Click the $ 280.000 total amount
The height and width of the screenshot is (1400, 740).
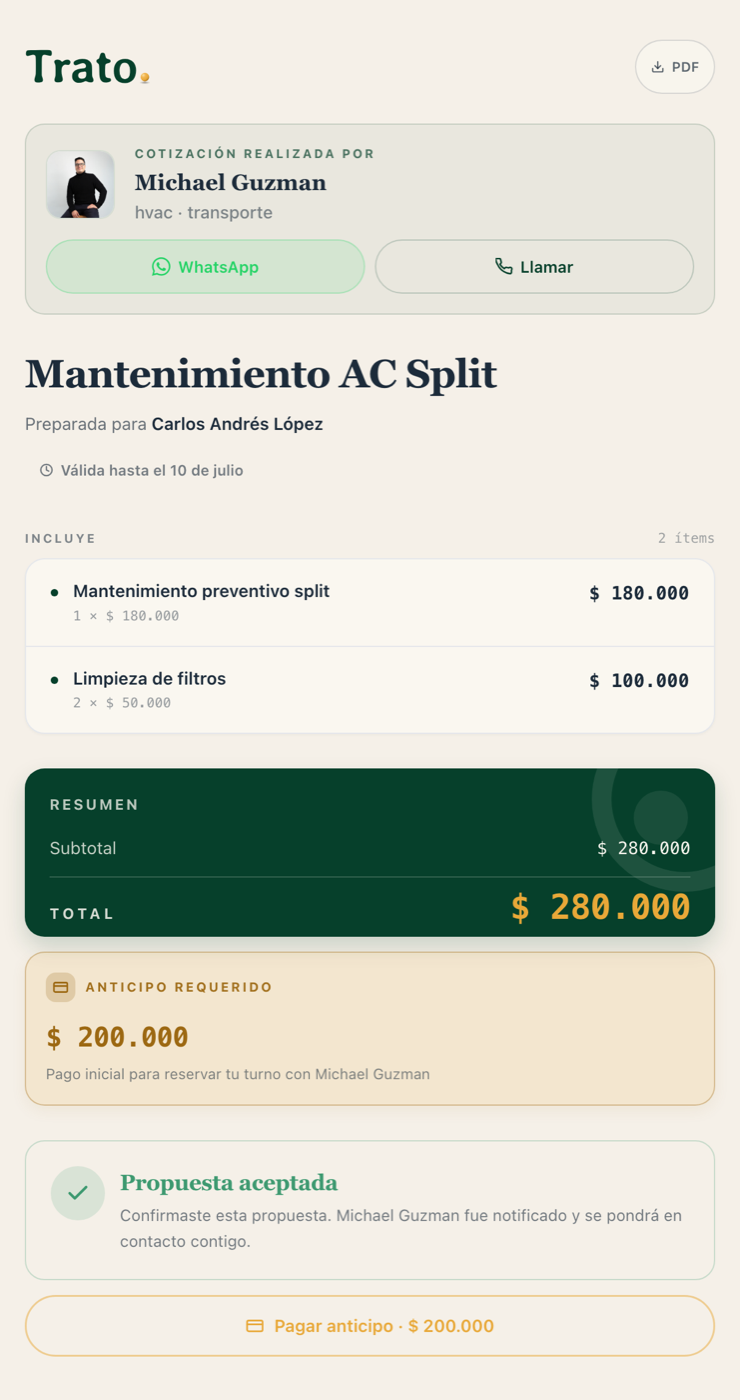(x=600, y=907)
